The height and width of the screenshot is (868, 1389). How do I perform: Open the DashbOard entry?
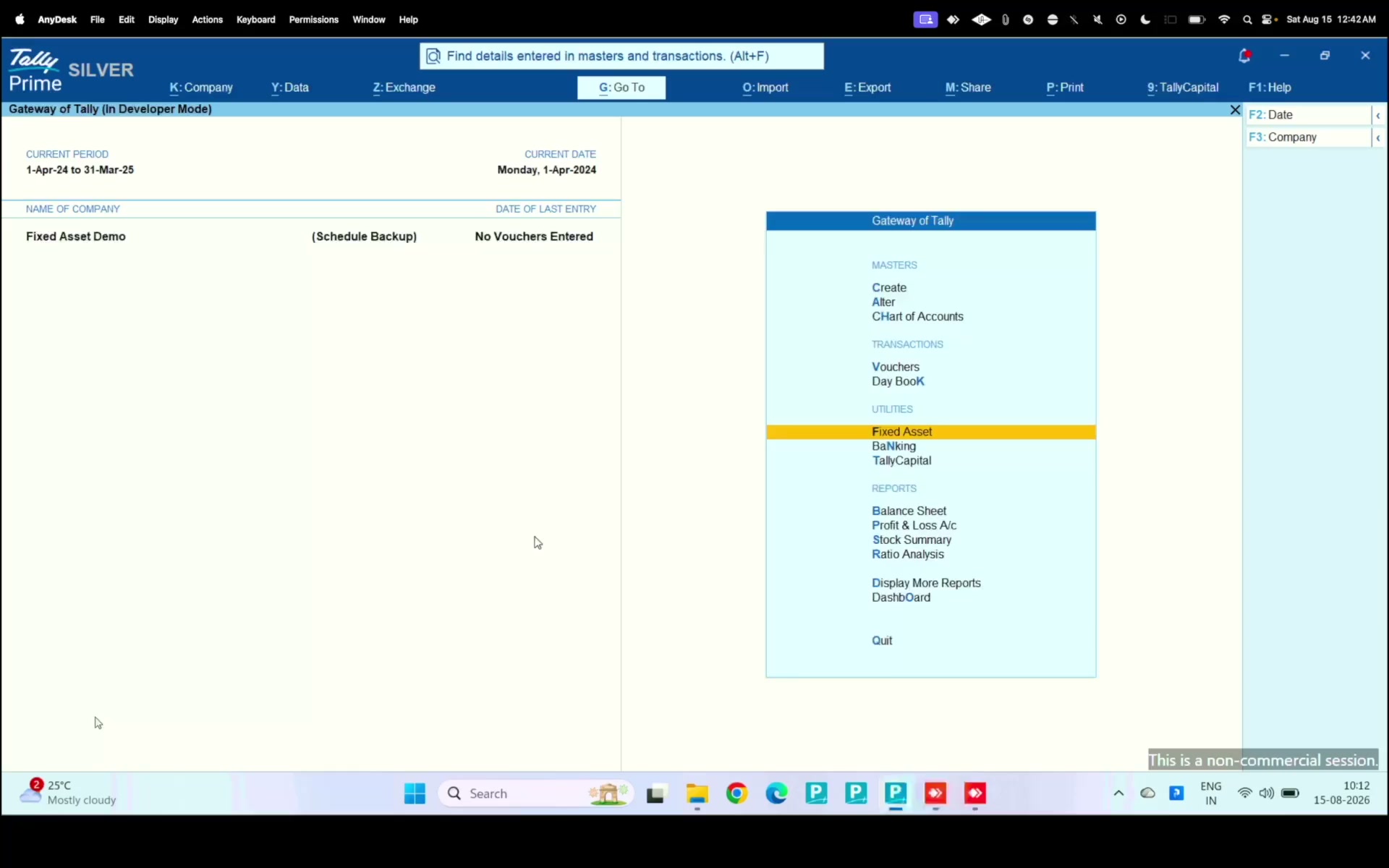(x=901, y=598)
